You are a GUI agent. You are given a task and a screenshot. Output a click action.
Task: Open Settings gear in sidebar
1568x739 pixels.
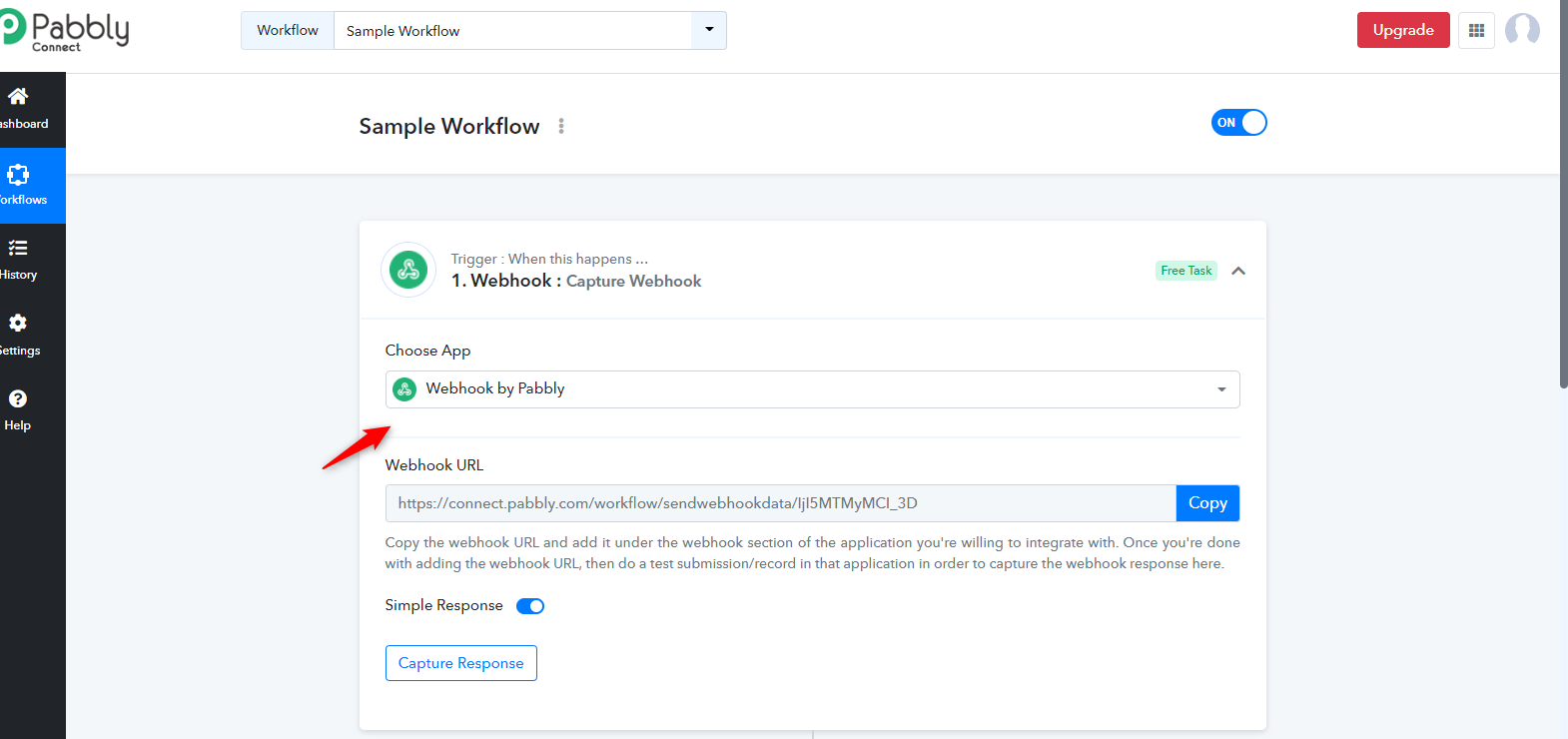coord(18,323)
